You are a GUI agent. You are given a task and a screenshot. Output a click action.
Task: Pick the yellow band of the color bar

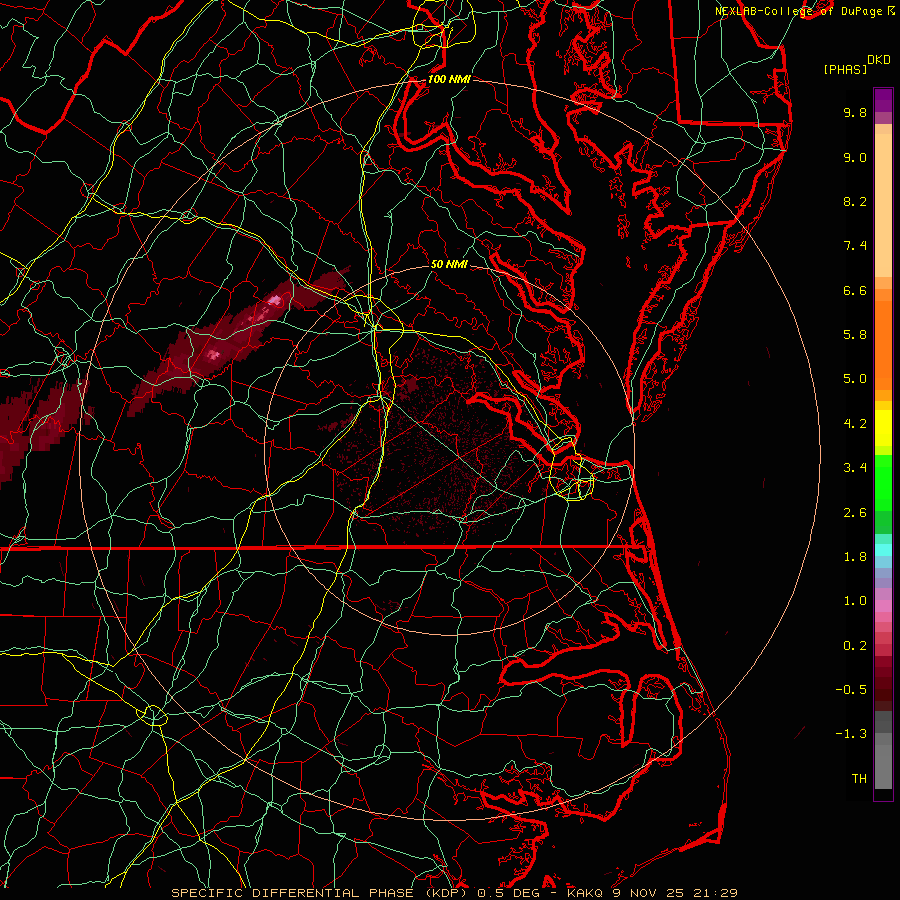883,428
